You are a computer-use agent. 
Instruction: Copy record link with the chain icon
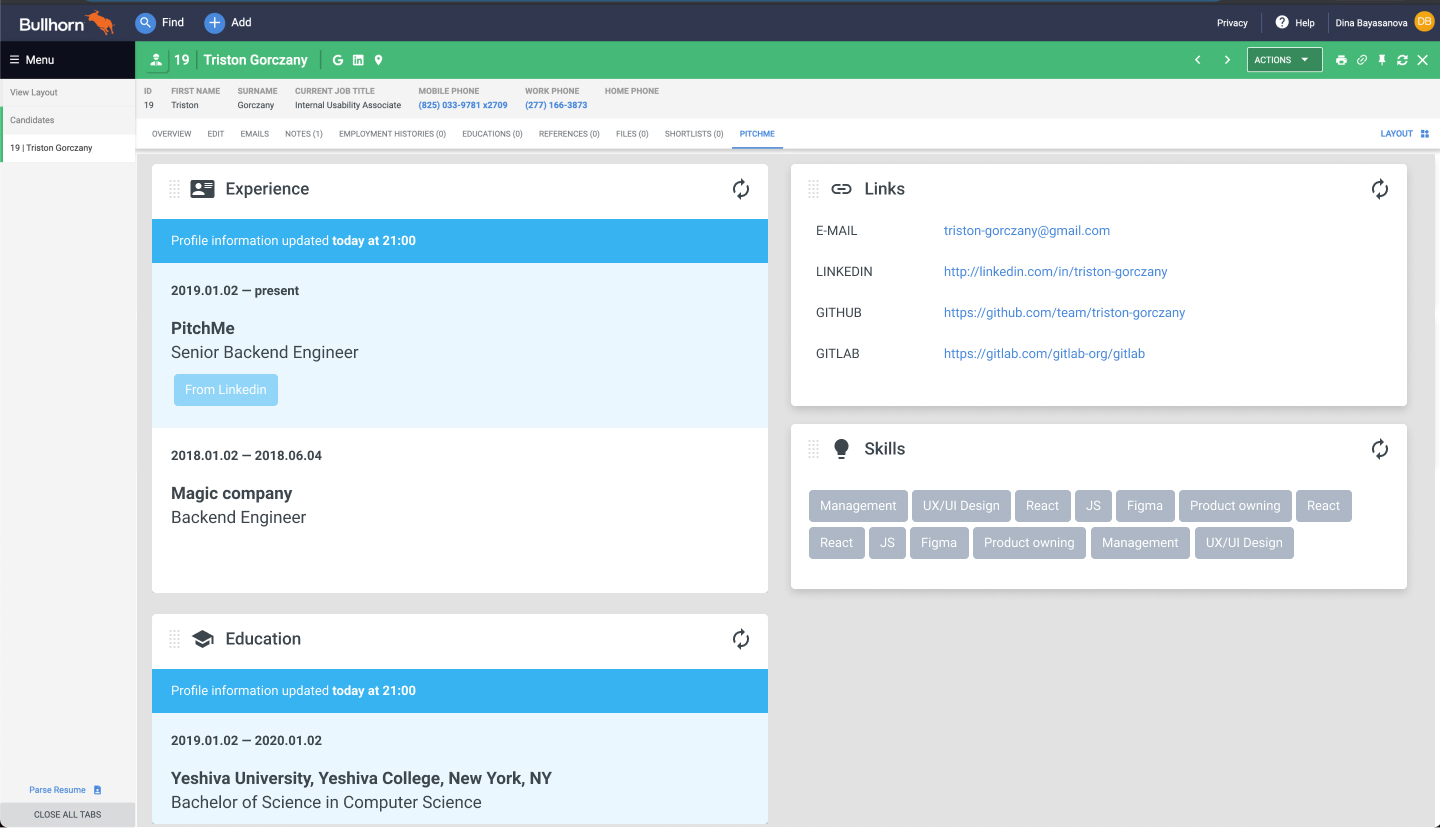point(1362,60)
